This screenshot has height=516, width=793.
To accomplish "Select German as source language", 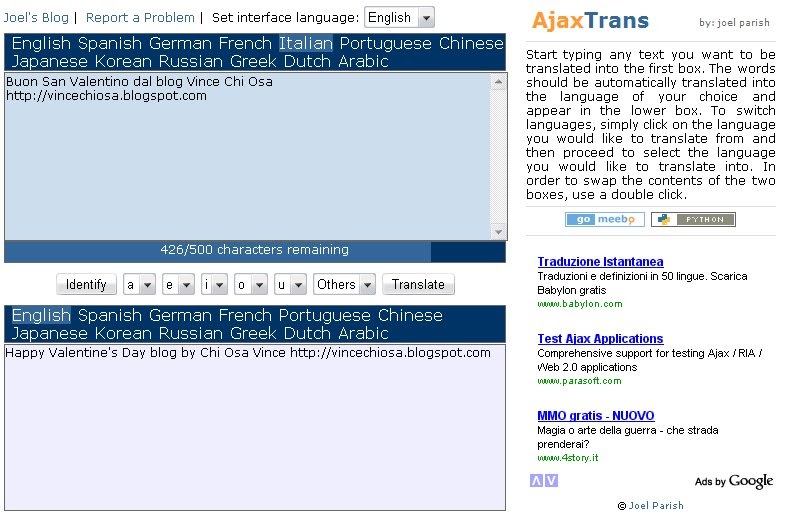I will [x=181, y=44].
